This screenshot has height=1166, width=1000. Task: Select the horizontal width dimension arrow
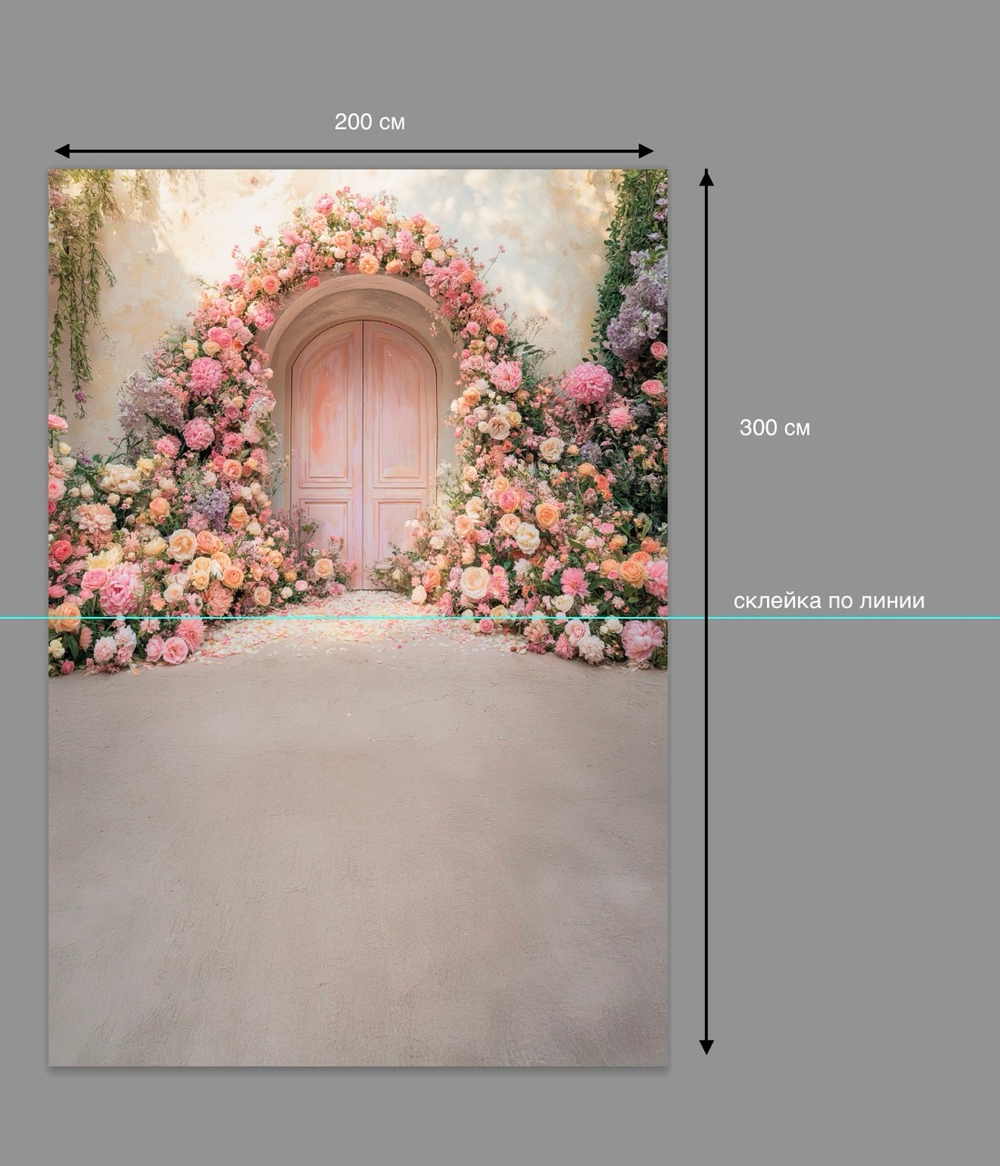[354, 151]
